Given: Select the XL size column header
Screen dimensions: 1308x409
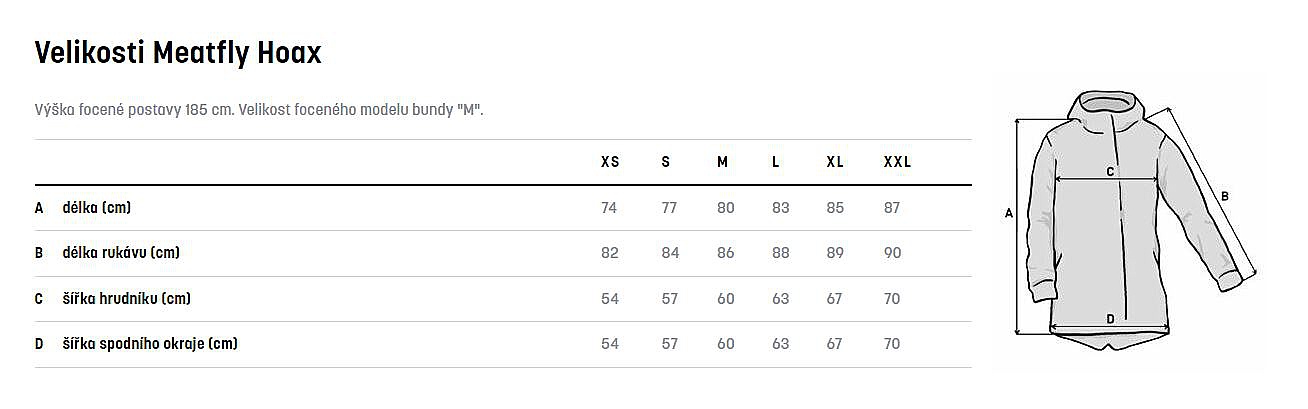Looking at the screenshot, I should click(835, 162).
